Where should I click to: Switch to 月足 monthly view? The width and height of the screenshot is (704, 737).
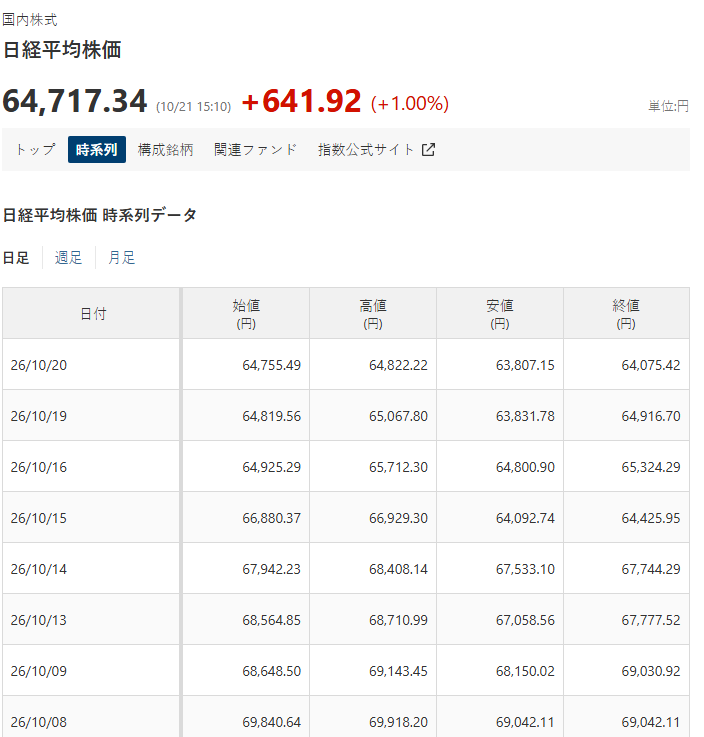pos(122,258)
